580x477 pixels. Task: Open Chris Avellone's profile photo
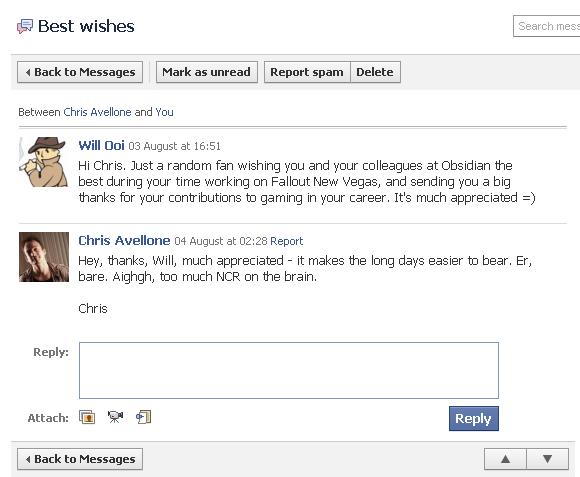[44, 257]
